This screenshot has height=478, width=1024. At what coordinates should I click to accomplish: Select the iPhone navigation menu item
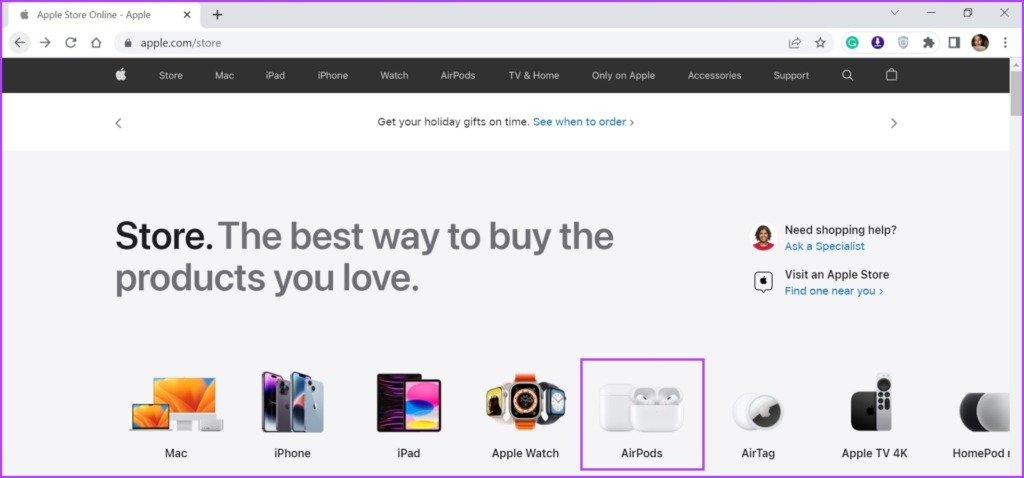point(333,76)
